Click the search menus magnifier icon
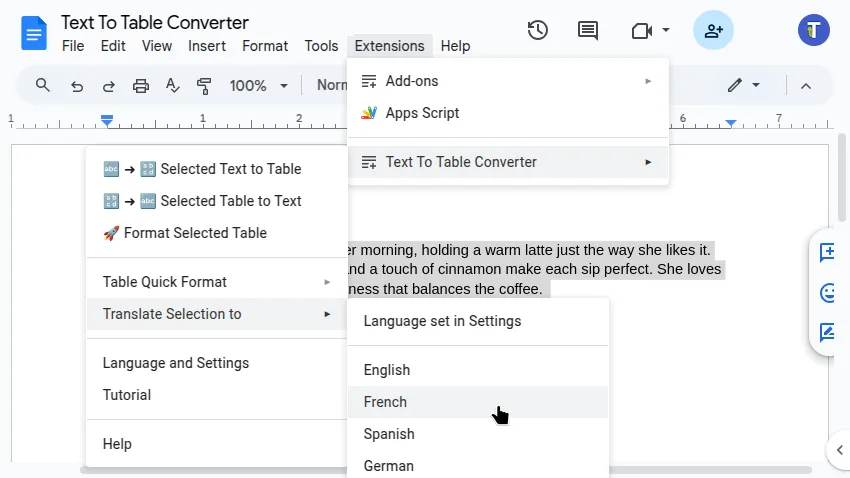 click(x=42, y=85)
